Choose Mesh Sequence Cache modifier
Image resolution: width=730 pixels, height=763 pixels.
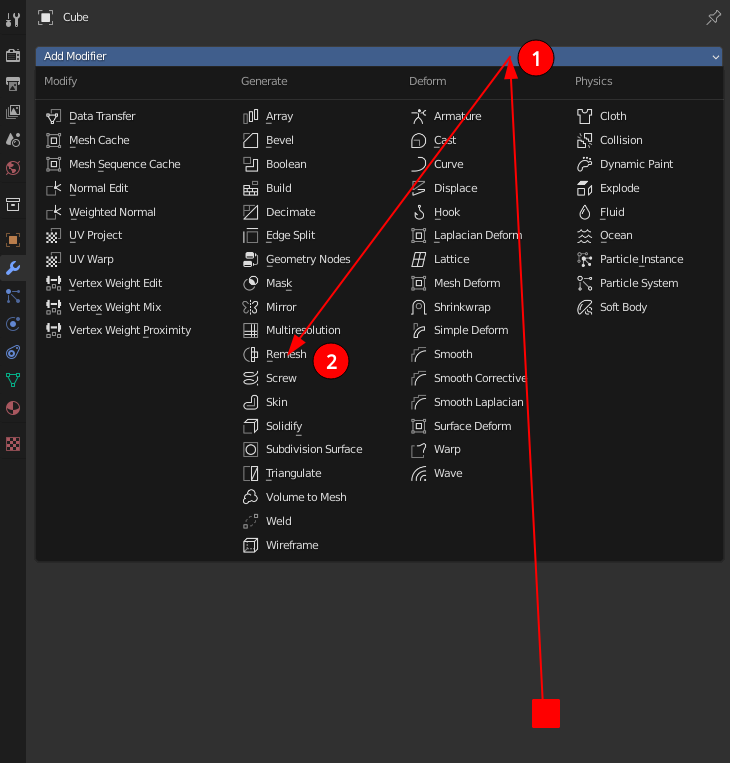coord(112,164)
